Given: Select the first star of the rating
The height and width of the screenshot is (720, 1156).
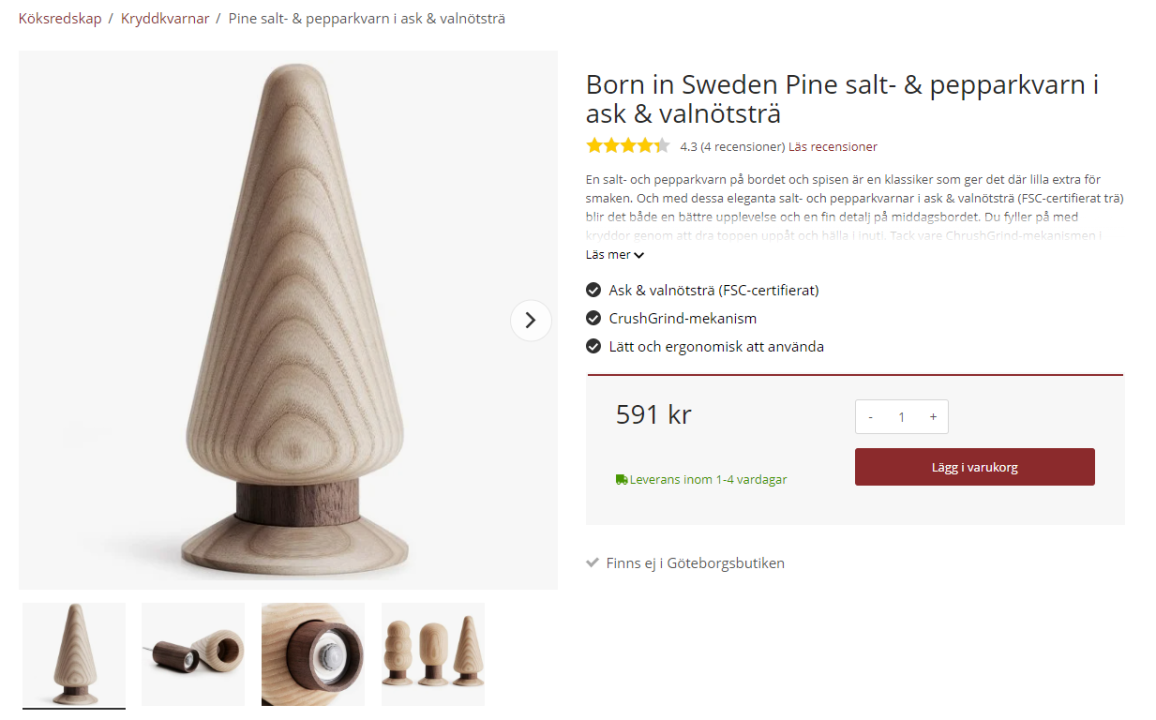Looking at the screenshot, I should pyautogui.click(x=593, y=146).
